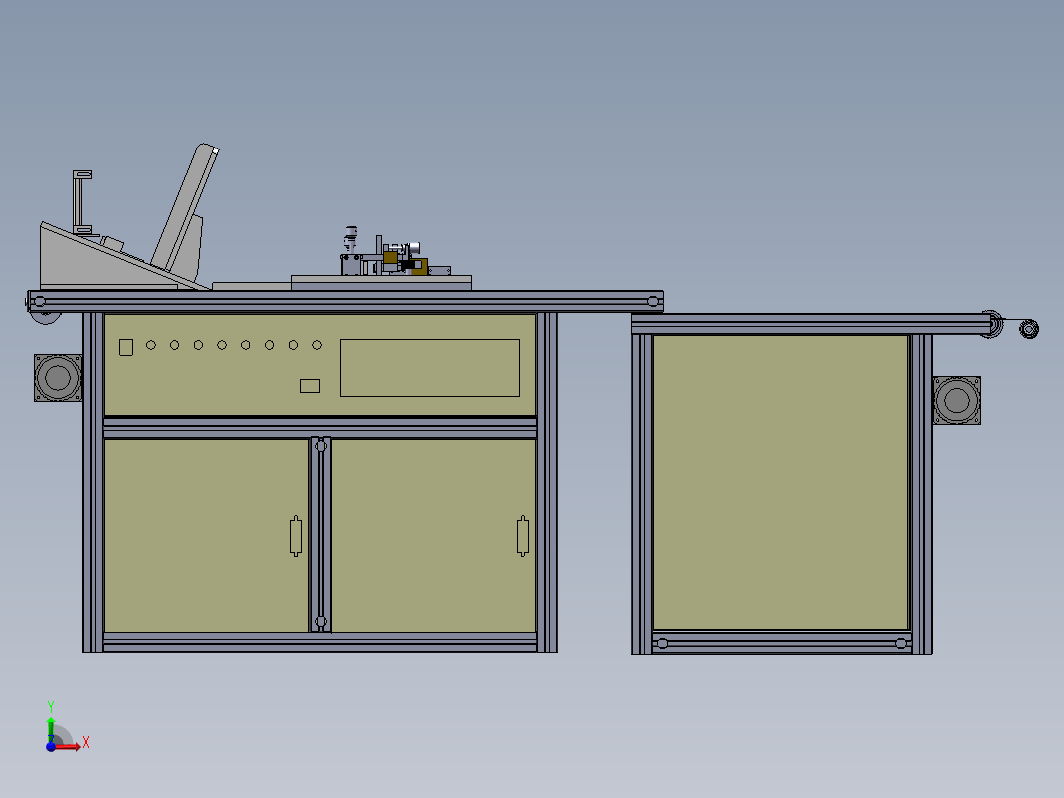This screenshot has width=1064, height=798.
Task: Select the bottom rail of the right cabinet
Action: (x=781, y=643)
